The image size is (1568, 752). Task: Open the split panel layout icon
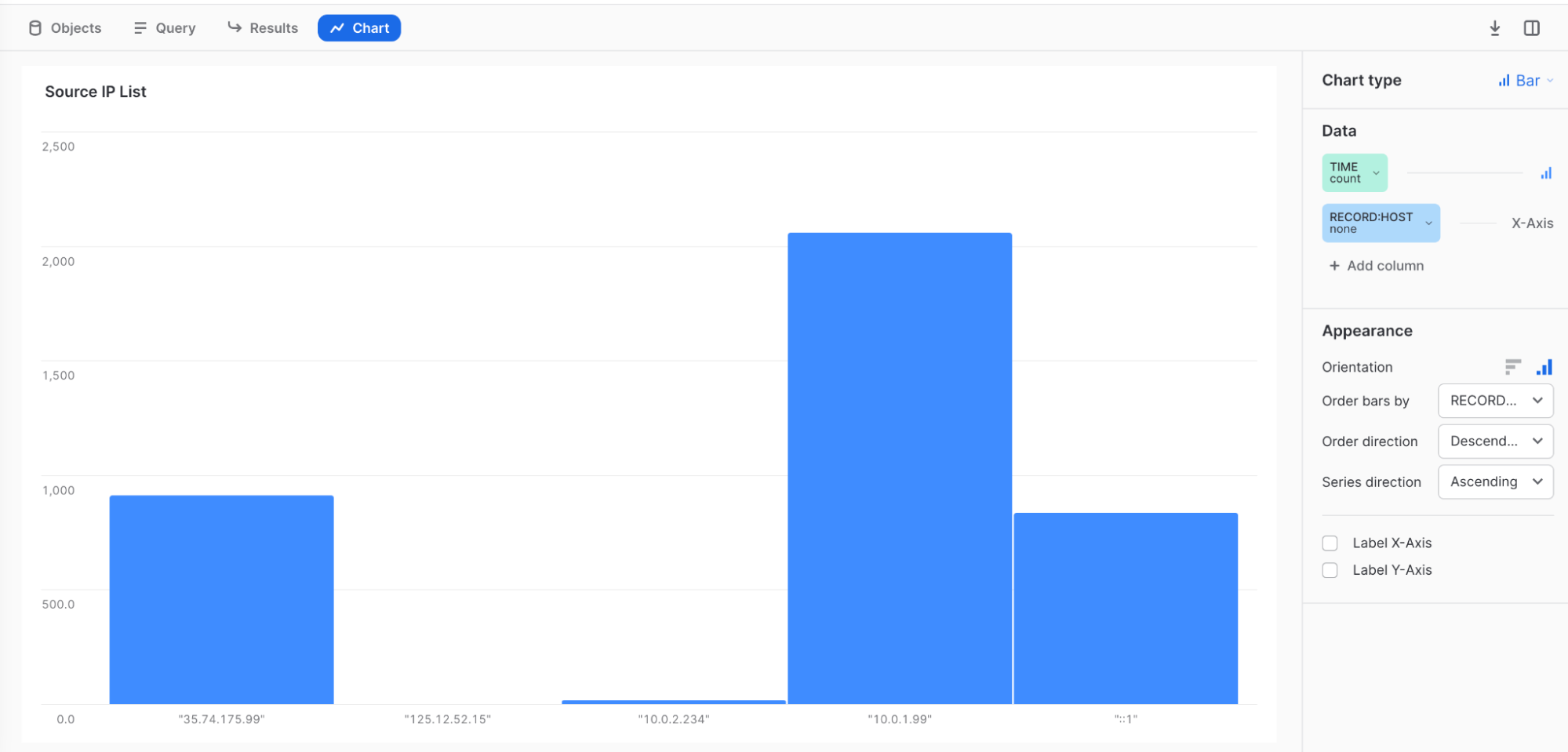[1530, 27]
